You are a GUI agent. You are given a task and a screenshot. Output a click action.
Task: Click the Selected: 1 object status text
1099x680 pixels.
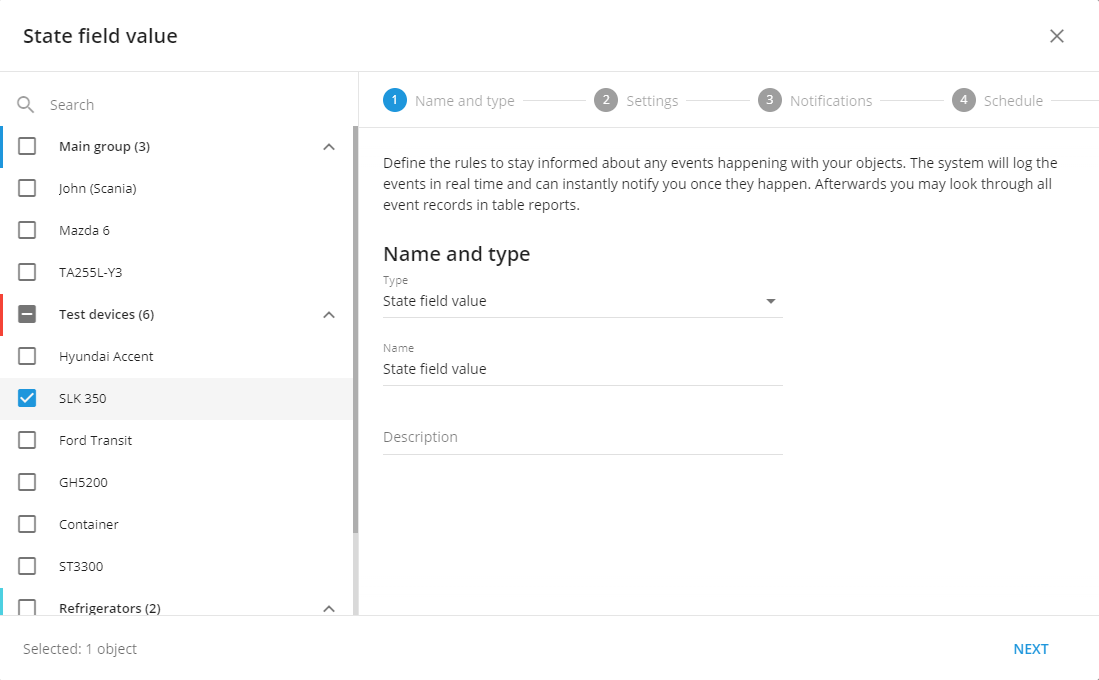coord(80,649)
